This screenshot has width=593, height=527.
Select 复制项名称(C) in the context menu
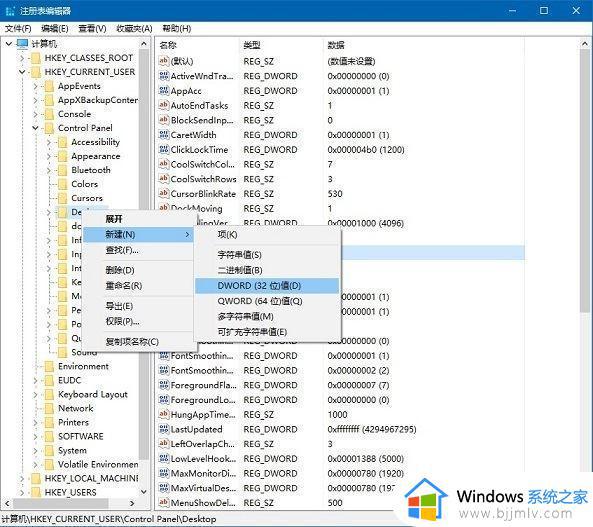[138, 342]
